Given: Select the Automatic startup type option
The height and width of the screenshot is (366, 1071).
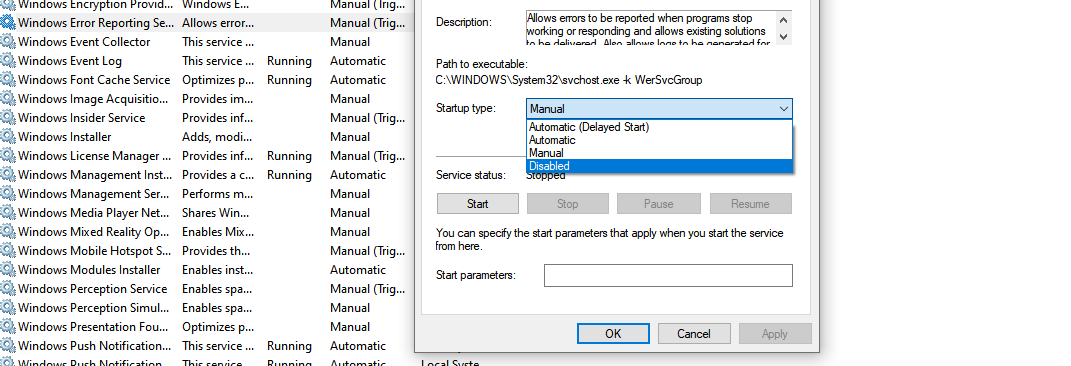Looking at the screenshot, I should [659, 140].
